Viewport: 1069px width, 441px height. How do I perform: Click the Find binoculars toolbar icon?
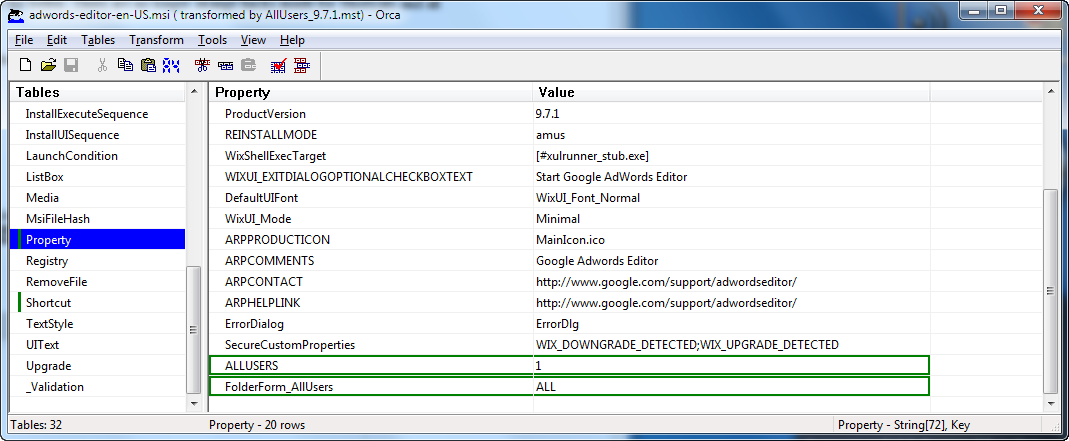pos(170,65)
